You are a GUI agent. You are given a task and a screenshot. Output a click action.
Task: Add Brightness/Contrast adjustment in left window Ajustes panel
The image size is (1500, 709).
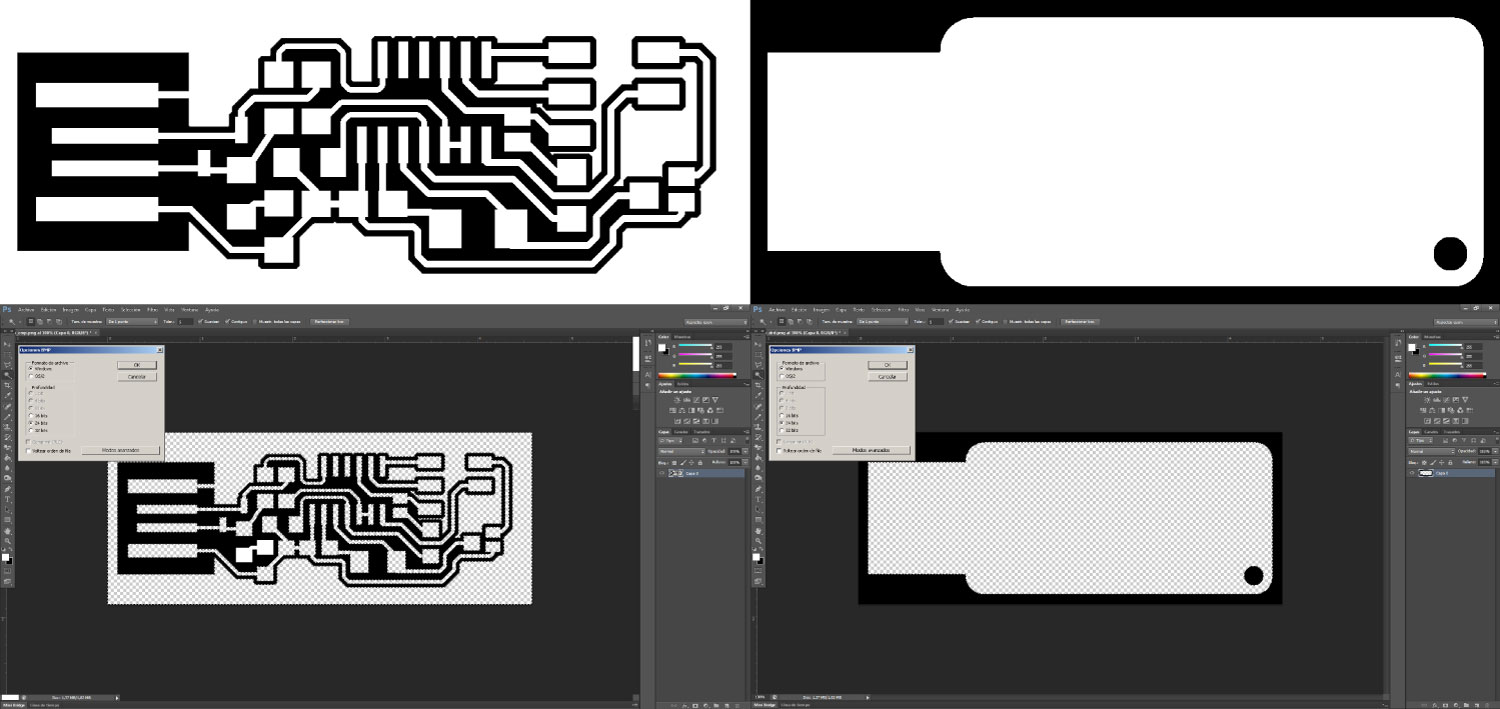tap(677, 399)
